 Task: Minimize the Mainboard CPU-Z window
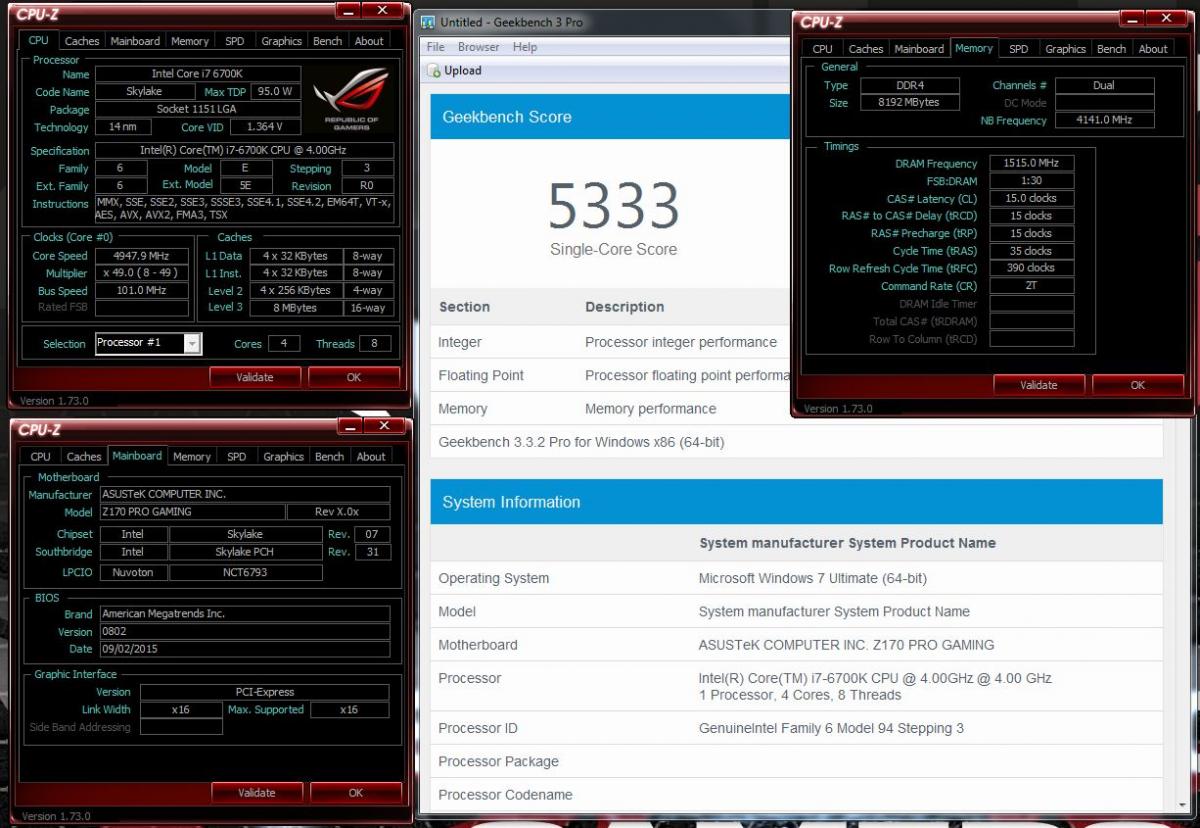[348, 426]
